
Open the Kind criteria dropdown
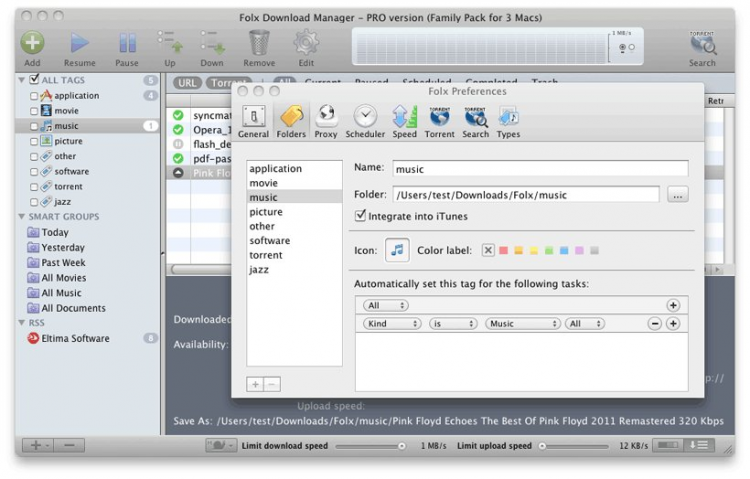click(391, 324)
